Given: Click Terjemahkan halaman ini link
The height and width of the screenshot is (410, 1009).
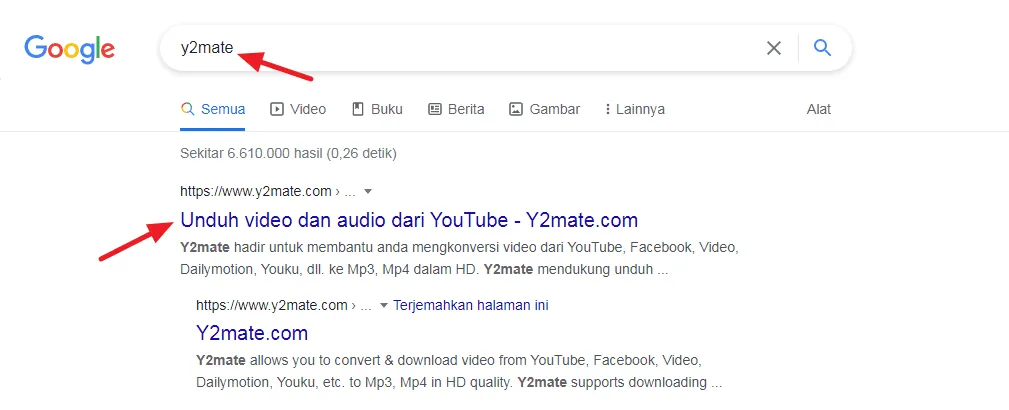Looking at the screenshot, I should [470, 305].
